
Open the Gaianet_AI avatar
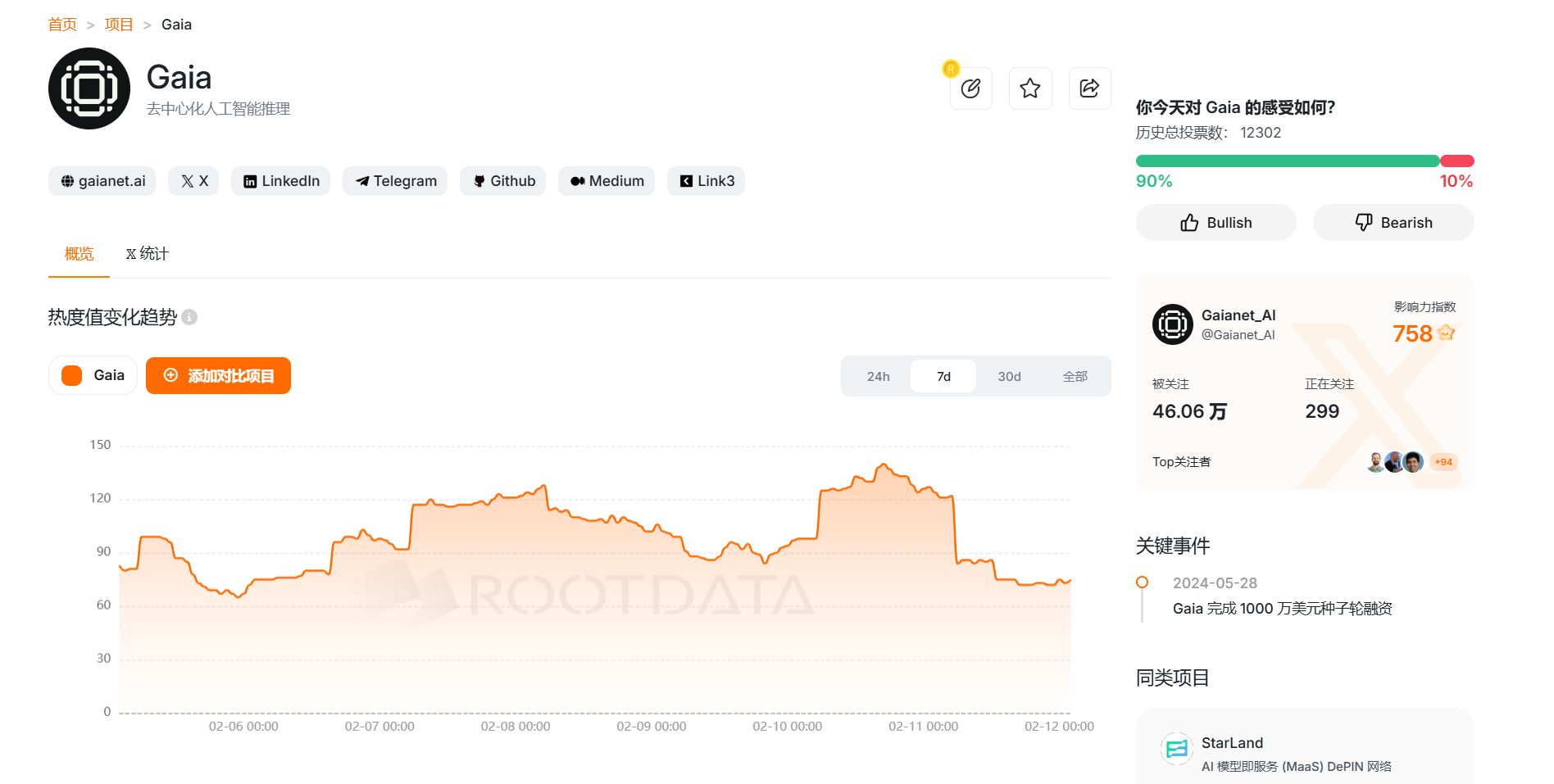pos(1173,324)
